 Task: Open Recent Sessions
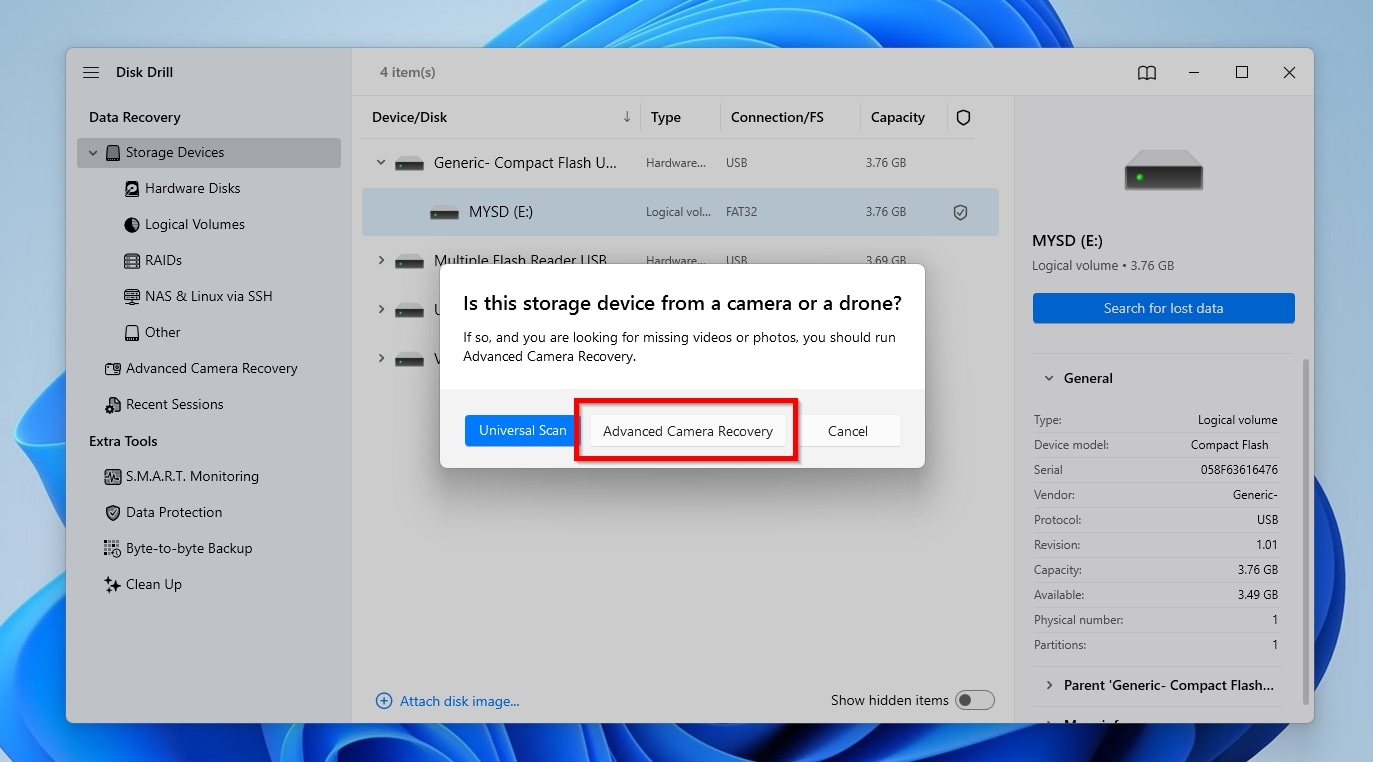[x=174, y=404]
